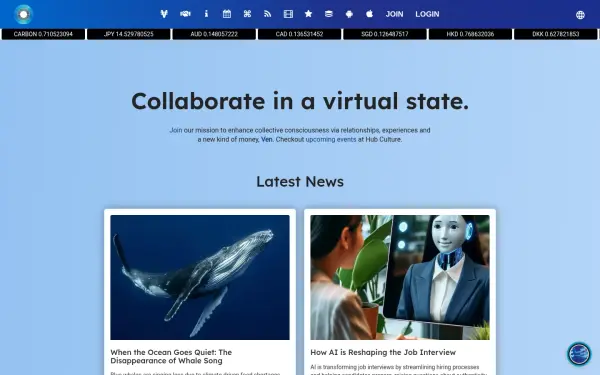Open the Apple app icon
This screenshot has width=600, height=375.
369,14
